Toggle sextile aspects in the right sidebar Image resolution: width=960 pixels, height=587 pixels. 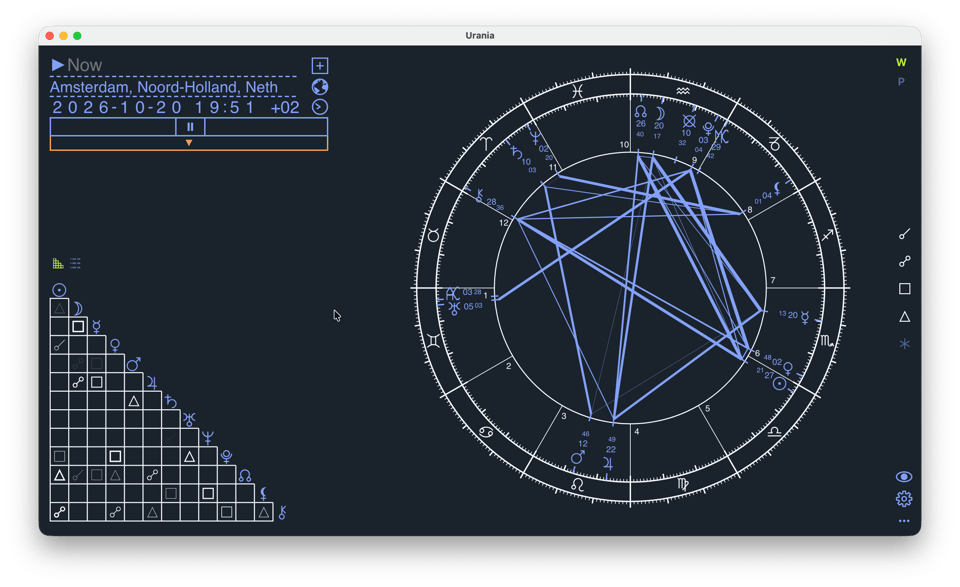[904, 344]
